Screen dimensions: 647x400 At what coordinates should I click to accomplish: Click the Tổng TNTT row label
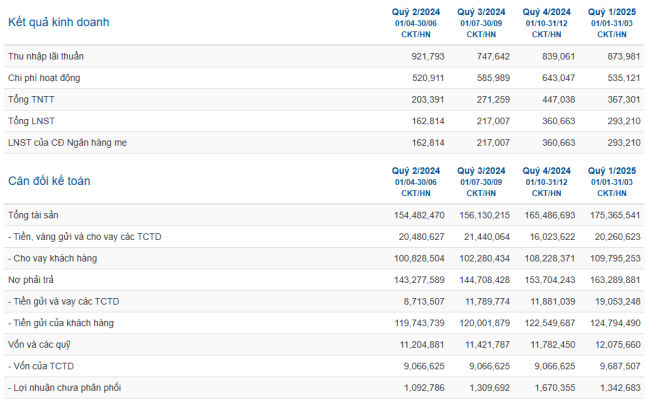click(x=31, y=99)
